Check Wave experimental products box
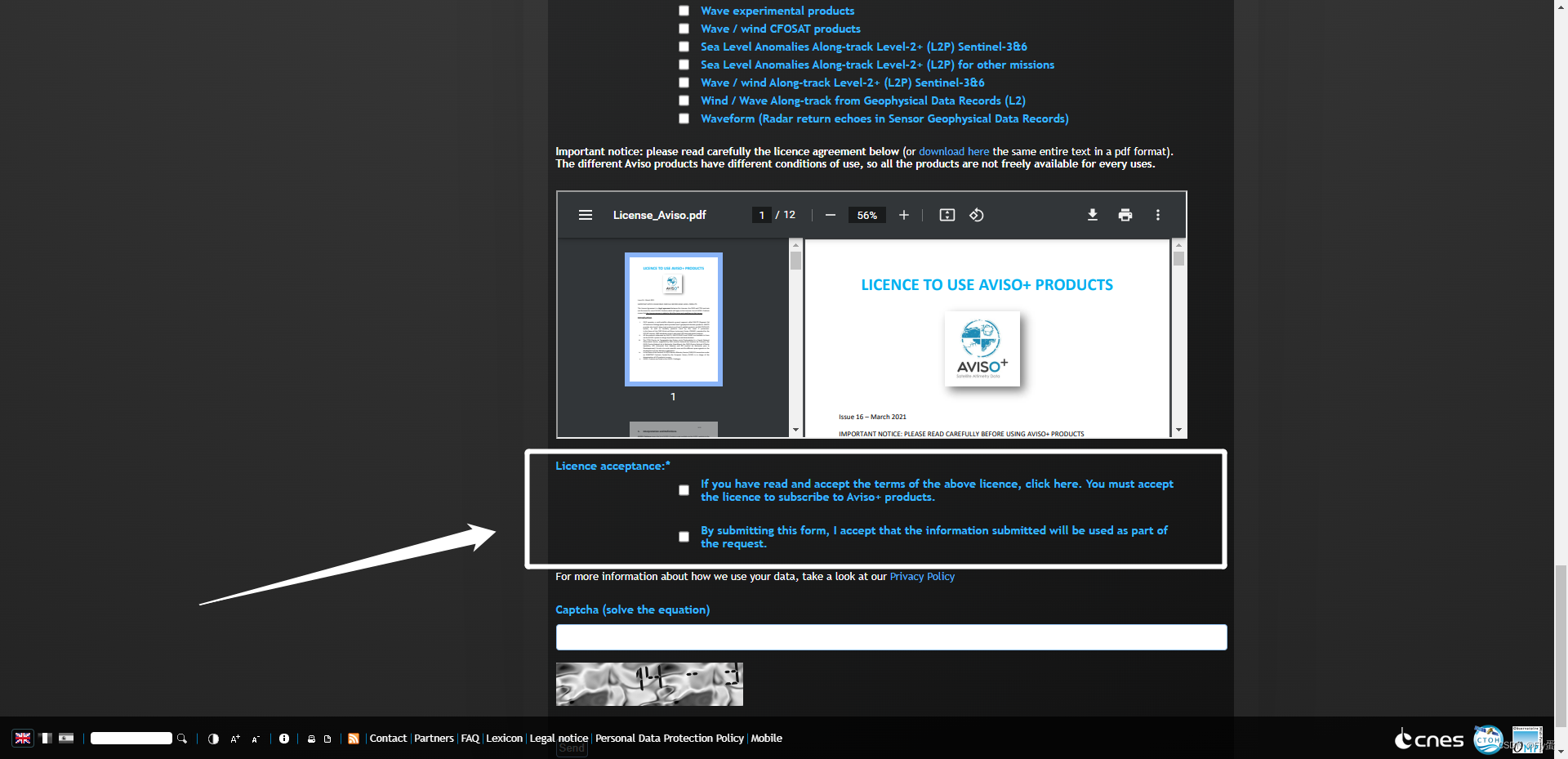This screenshot has height=759, width=1568. tap(684, 11)
